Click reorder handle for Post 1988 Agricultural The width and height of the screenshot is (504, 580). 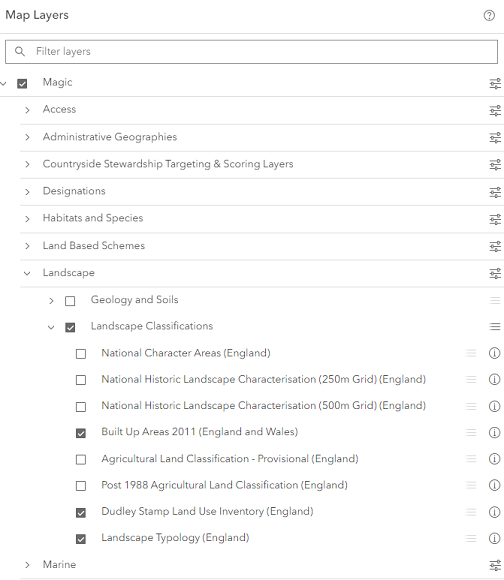471,485
